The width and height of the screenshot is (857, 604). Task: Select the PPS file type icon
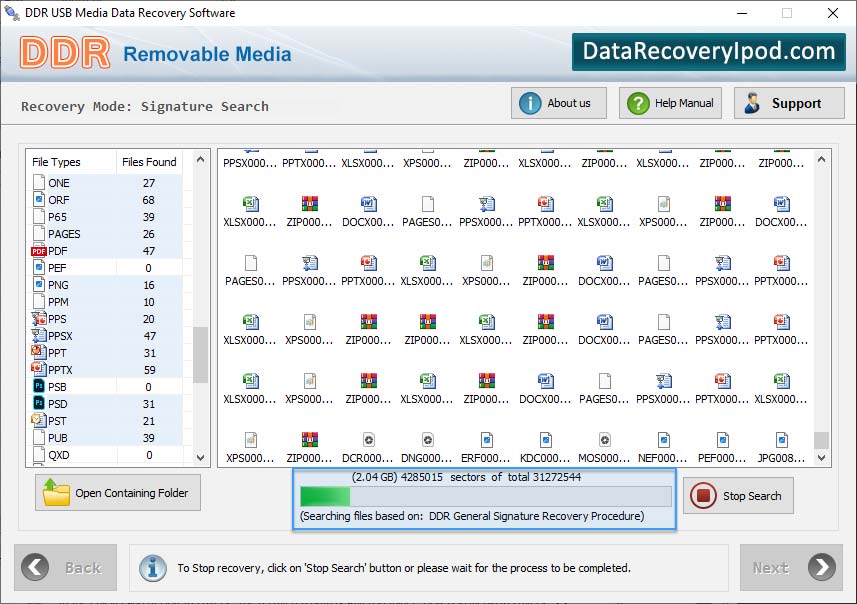point(39,319)
